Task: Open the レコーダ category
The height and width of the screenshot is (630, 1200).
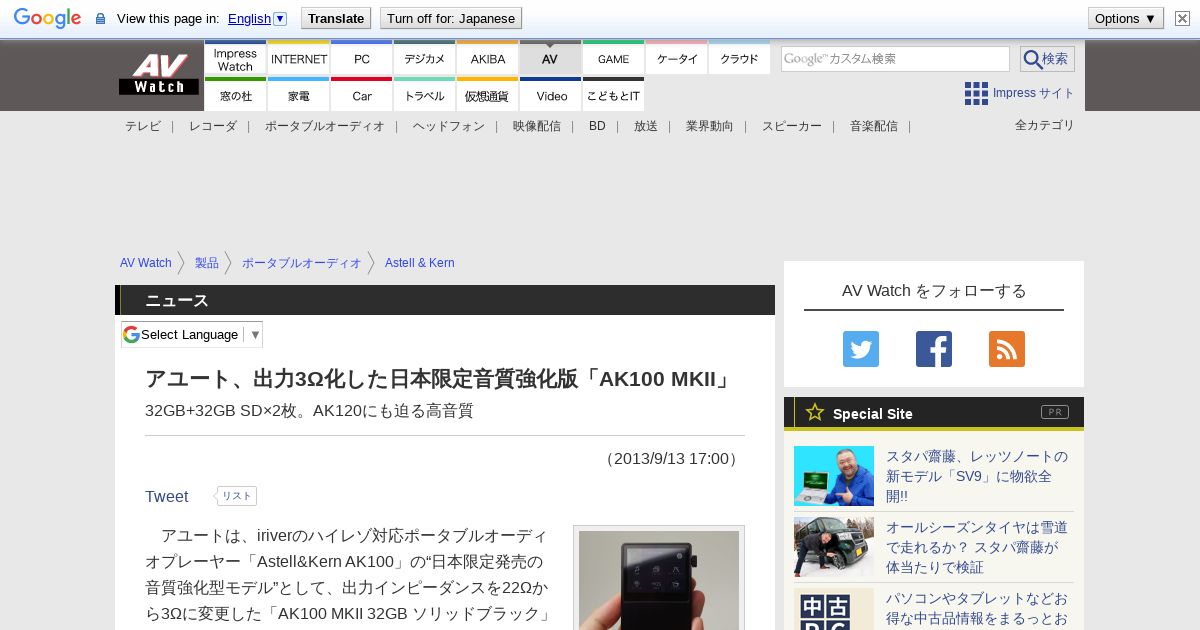Action: click(x=213, y=126)
